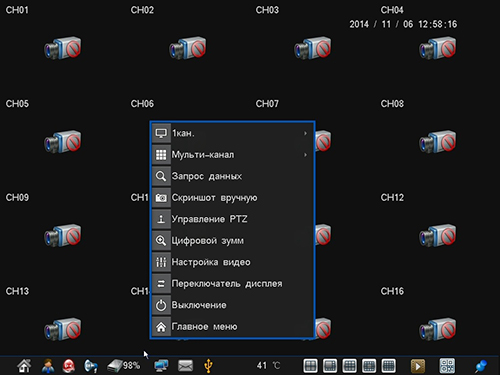This screenshot has width=500, height=375.
Task: Select the CH05 disabled camera icon
Action: click(63, 142)
